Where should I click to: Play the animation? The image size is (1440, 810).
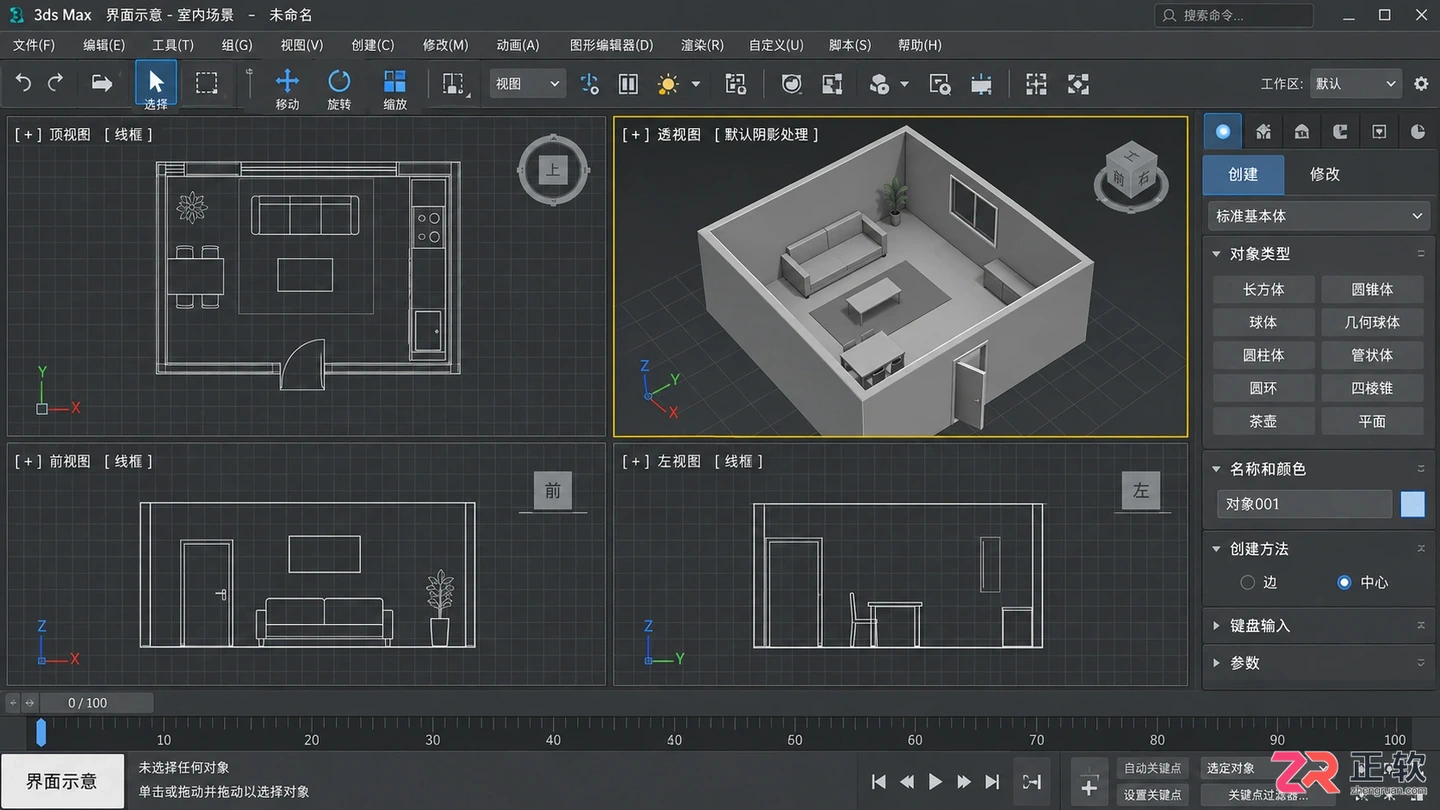coord(935,781)
